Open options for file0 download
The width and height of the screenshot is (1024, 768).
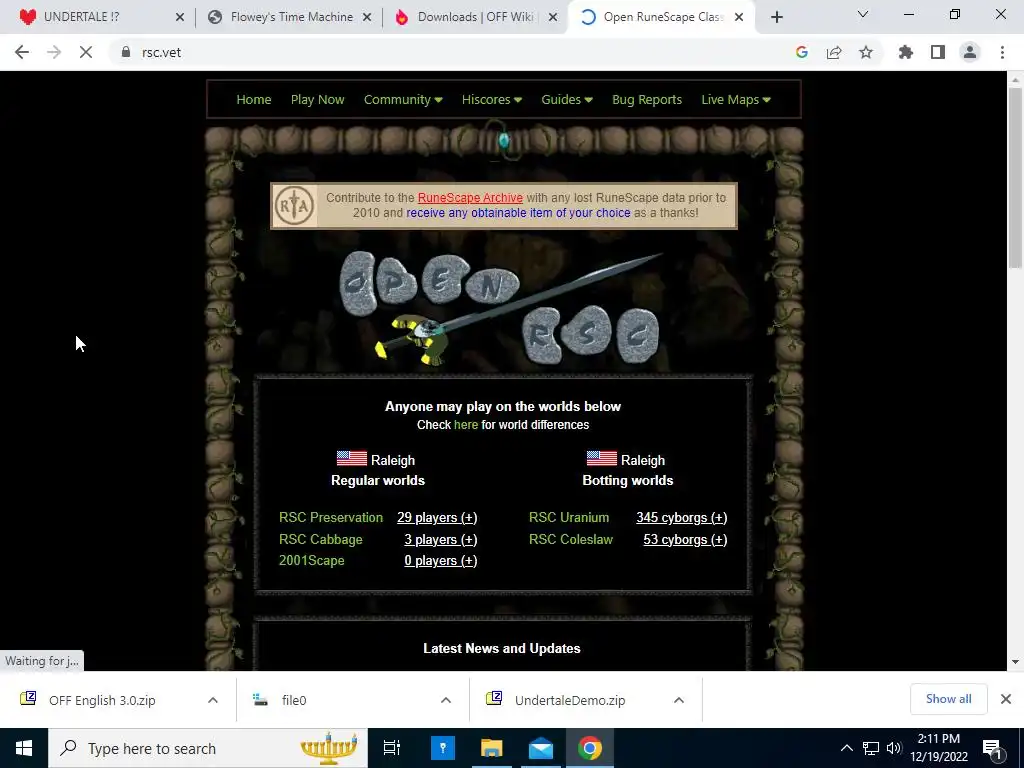tap(446, 700)
